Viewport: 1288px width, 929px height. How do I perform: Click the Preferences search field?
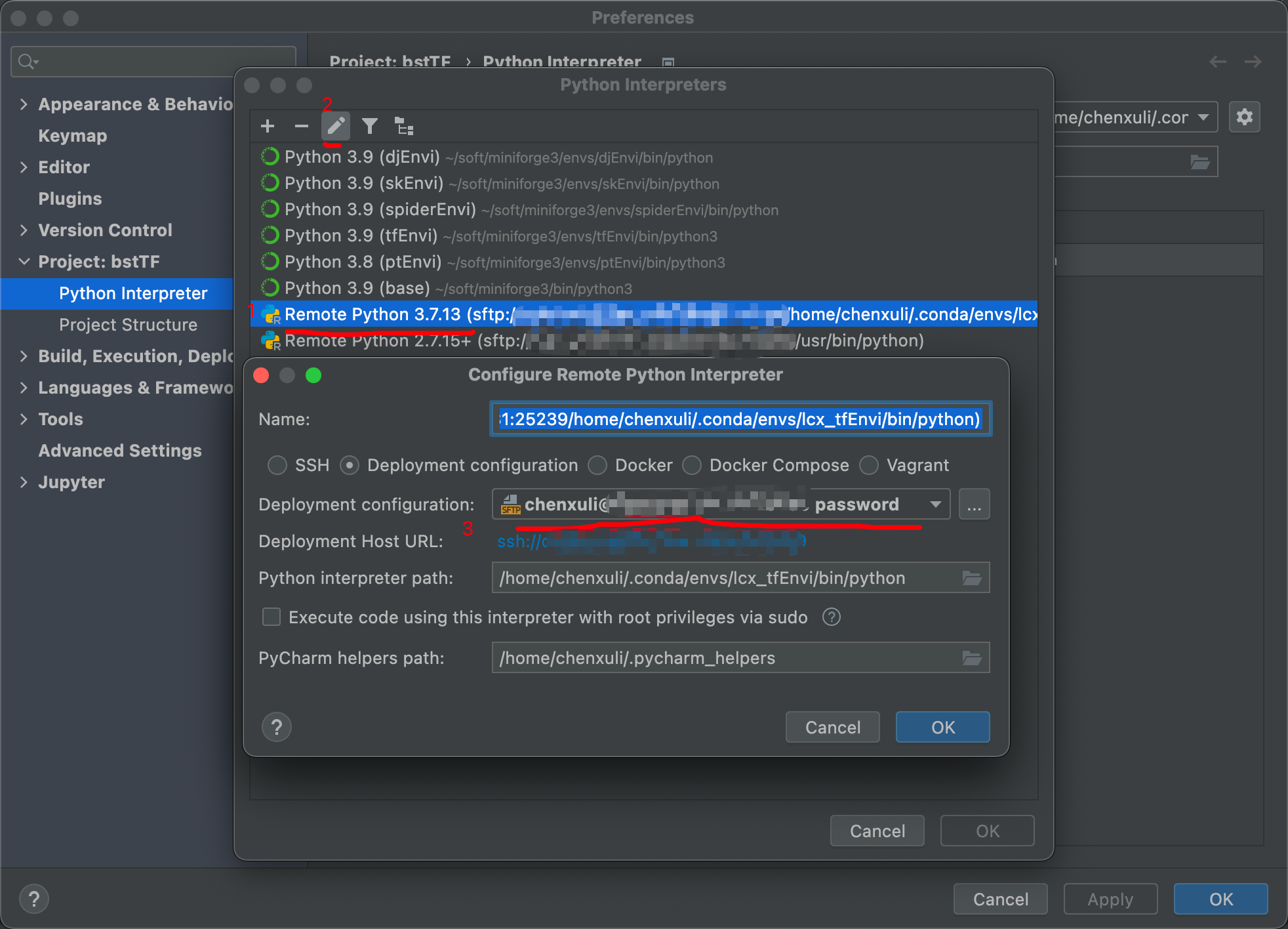153,62
